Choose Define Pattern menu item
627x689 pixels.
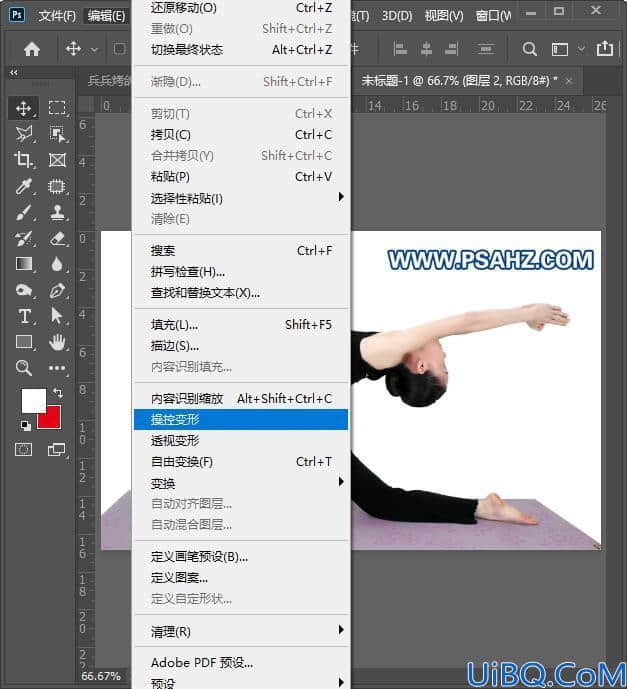click(x=241, y=577)
